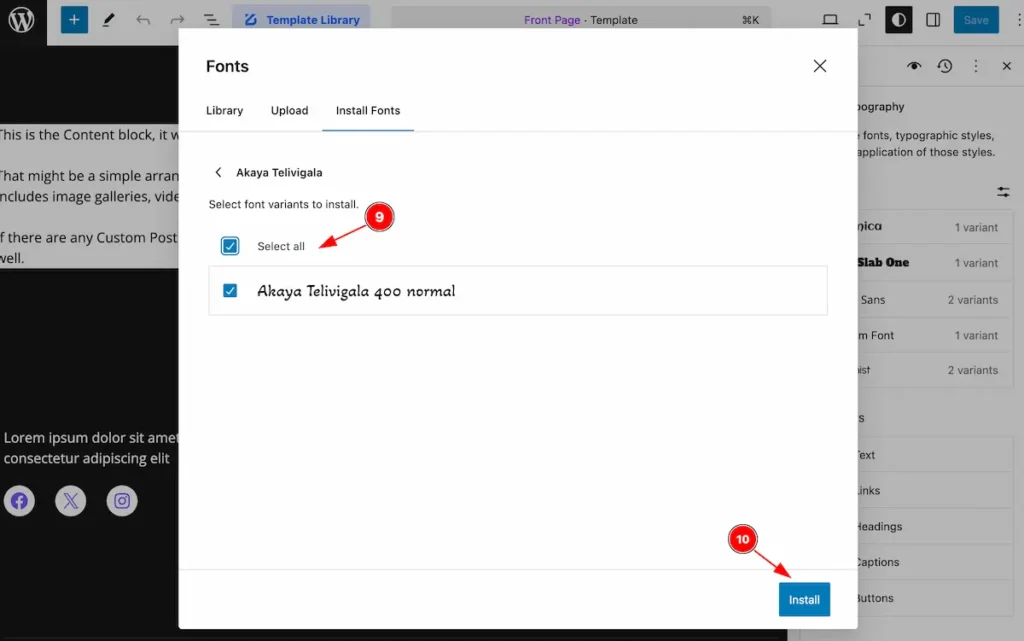The height and width of the screenshot is (641, 1024).
Task: Open Front Page Template command bar
Action: click(x=581, y=20)
